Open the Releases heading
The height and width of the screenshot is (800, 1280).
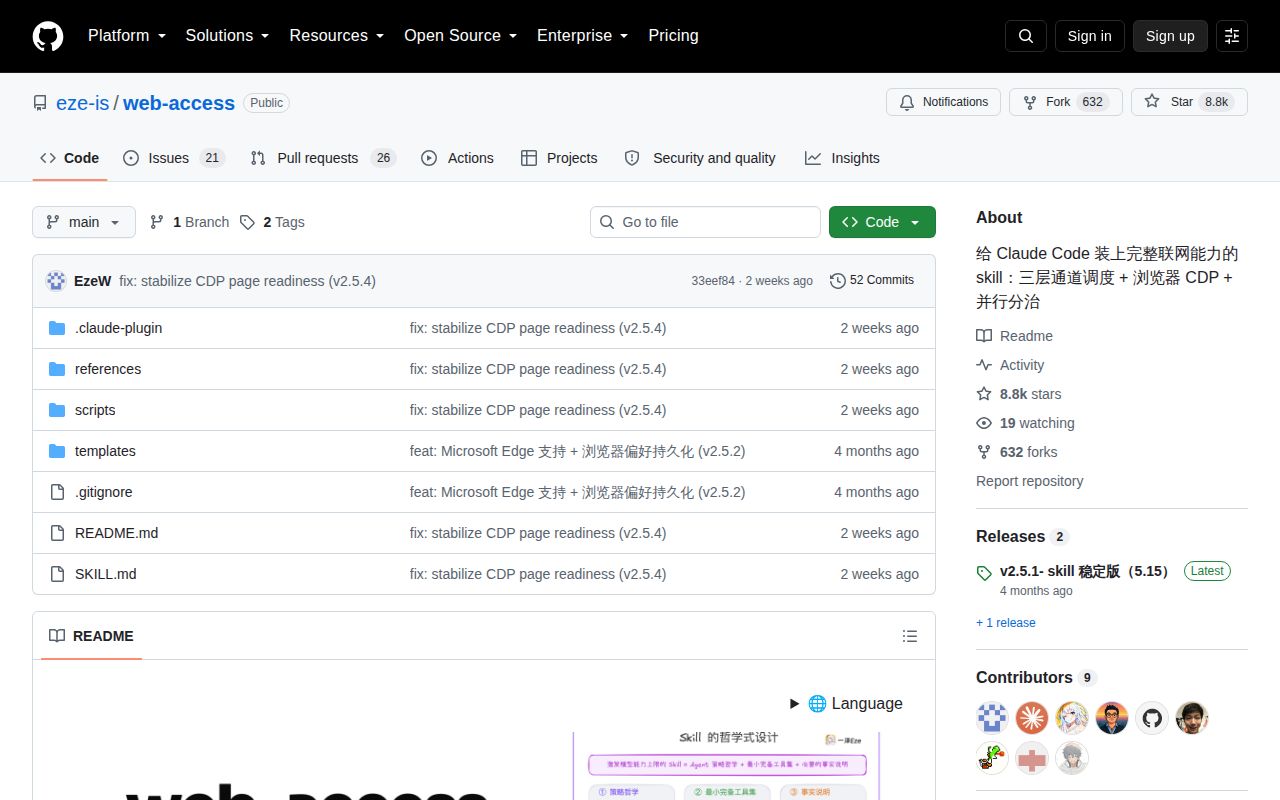pos(1022,537)
